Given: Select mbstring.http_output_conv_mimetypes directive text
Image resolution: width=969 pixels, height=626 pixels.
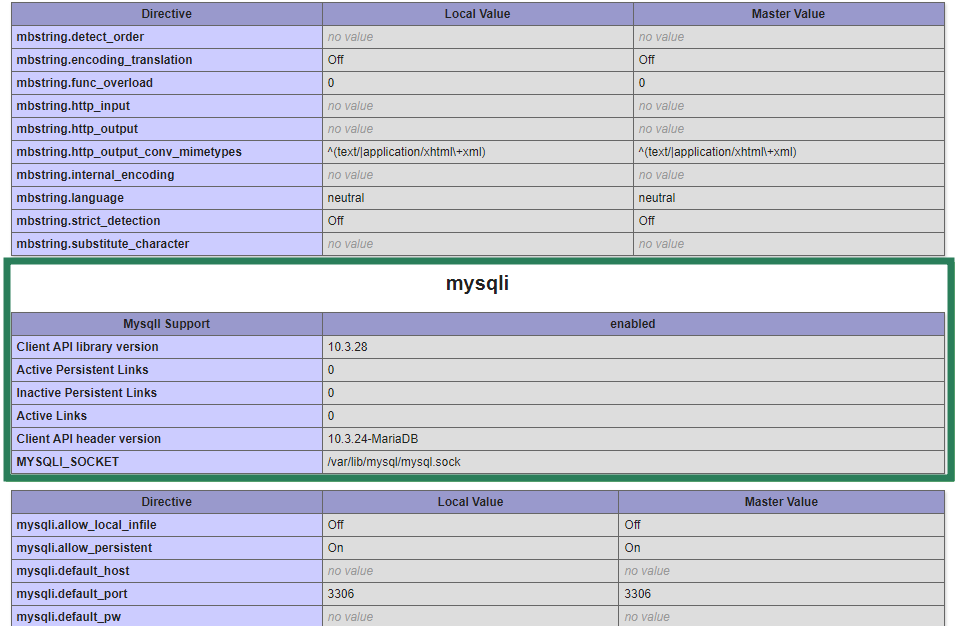Looking at the screenshot, I should (129, 152).
